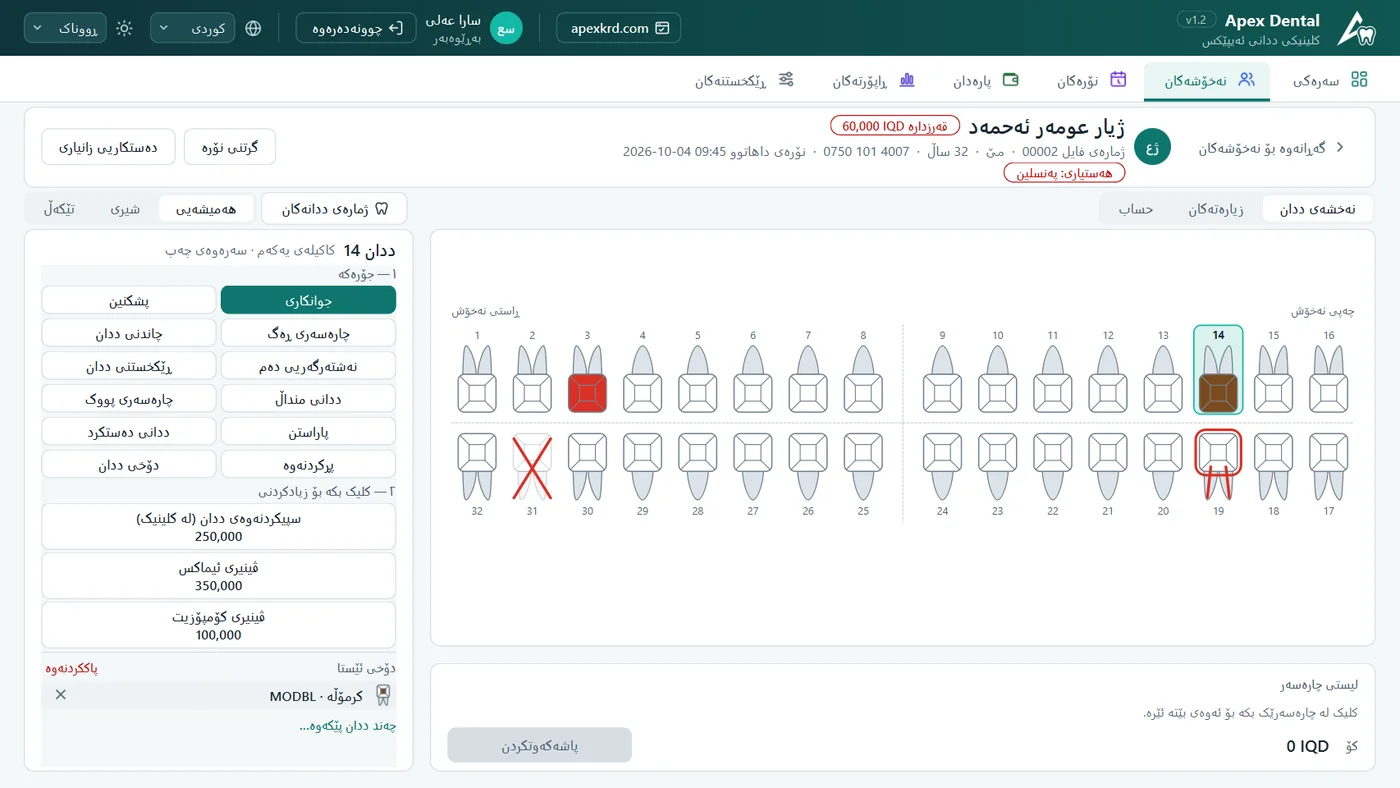Open the سەرەکی main tab
The width and height of the screenshot is (1400, 788).
coord(1330,81)
